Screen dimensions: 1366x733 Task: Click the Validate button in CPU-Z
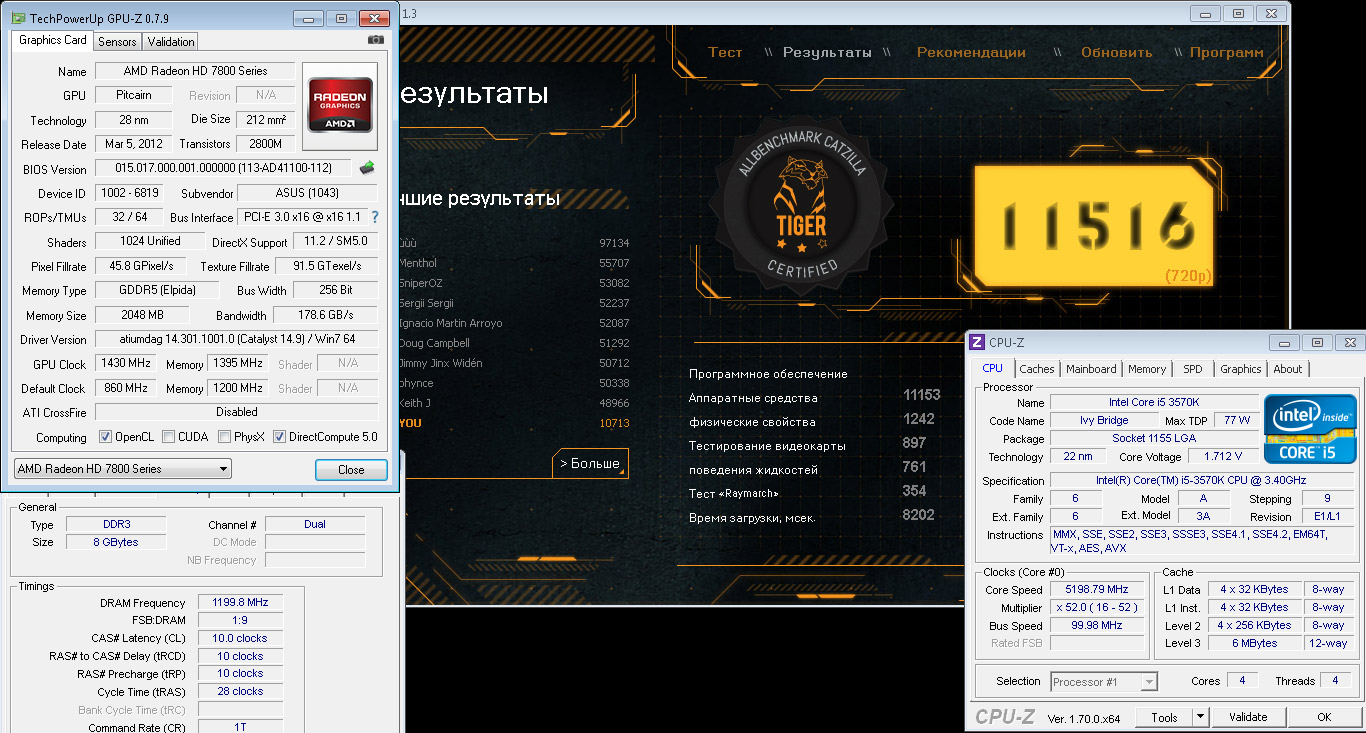click(1248, 717)
